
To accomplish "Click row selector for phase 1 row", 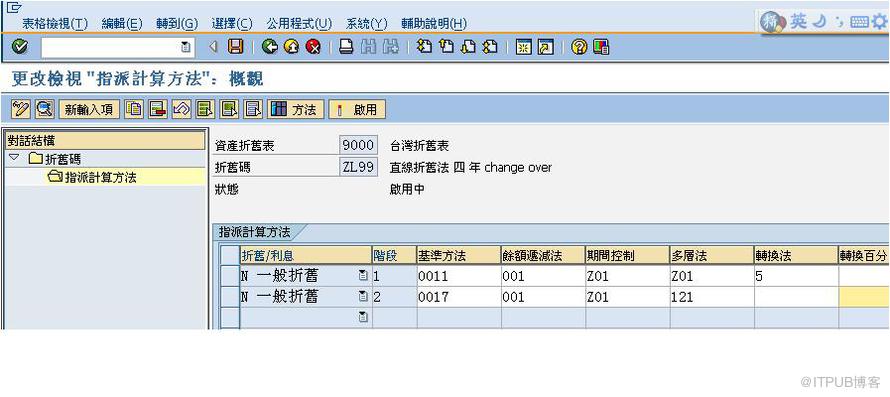I will (229, 276).
